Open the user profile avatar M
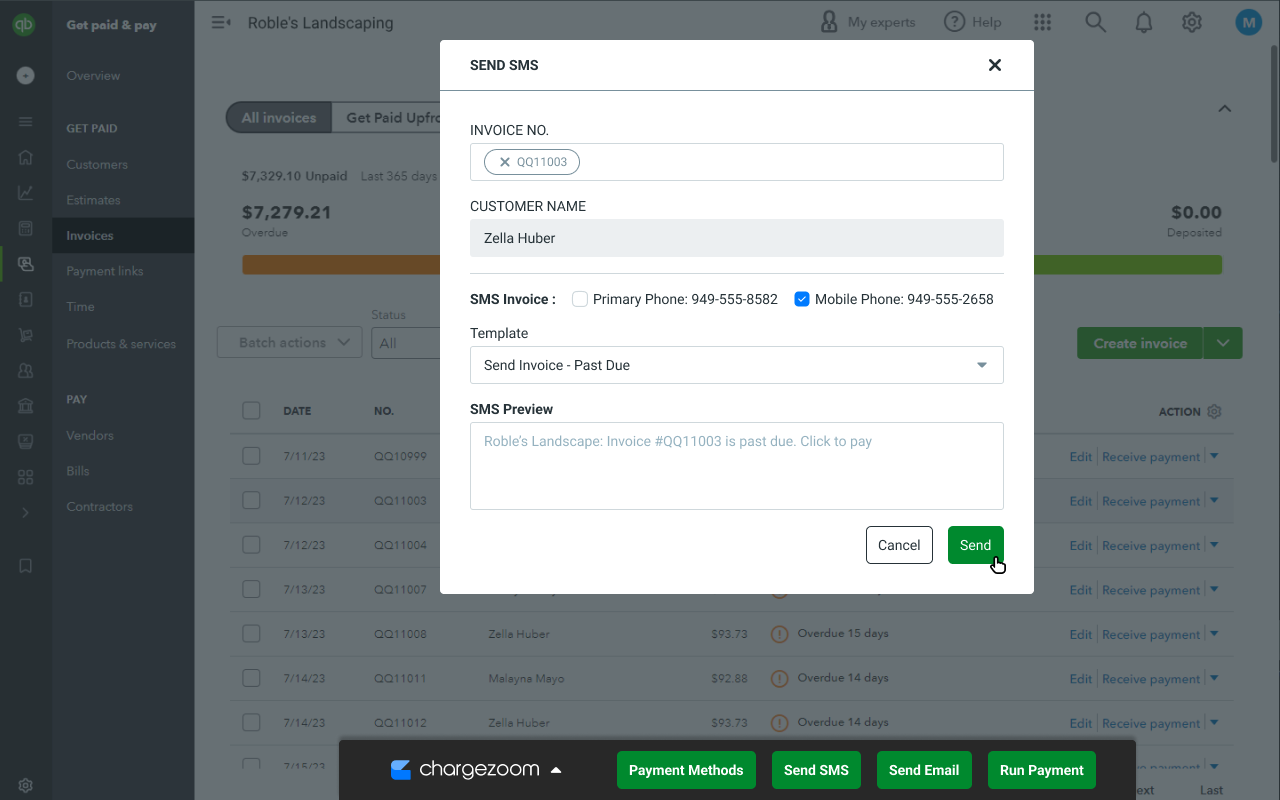This screenshot has width=1280, height=800. (1248, 22)
